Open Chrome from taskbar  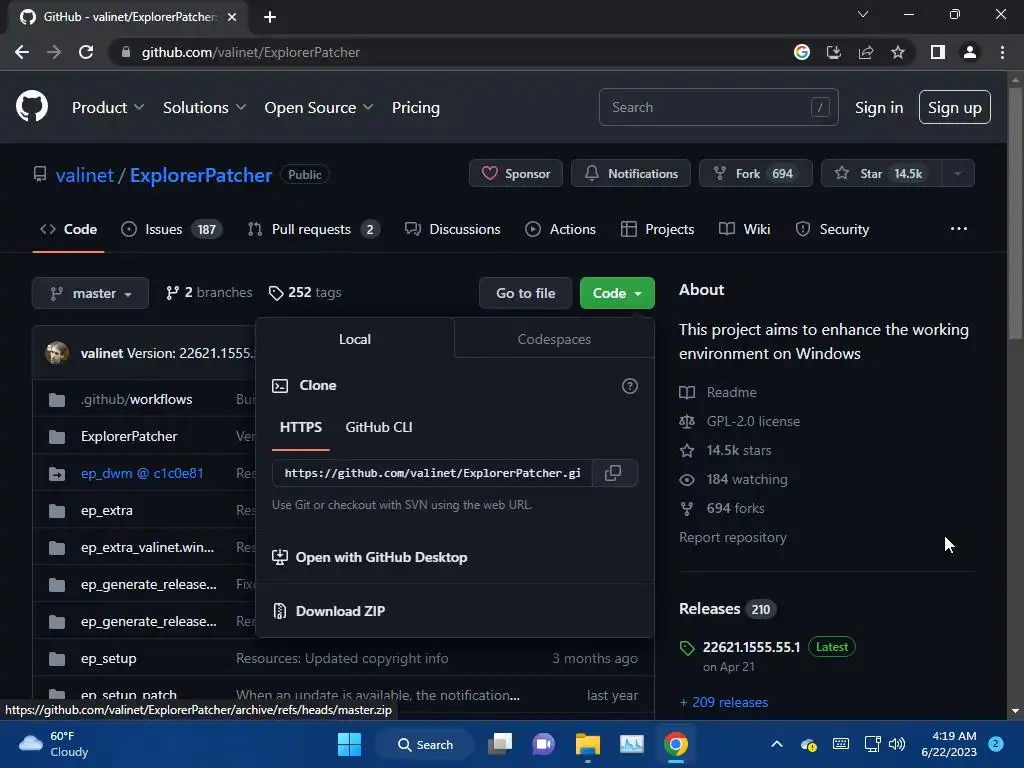pyautogui.click(x=675, y=744)
